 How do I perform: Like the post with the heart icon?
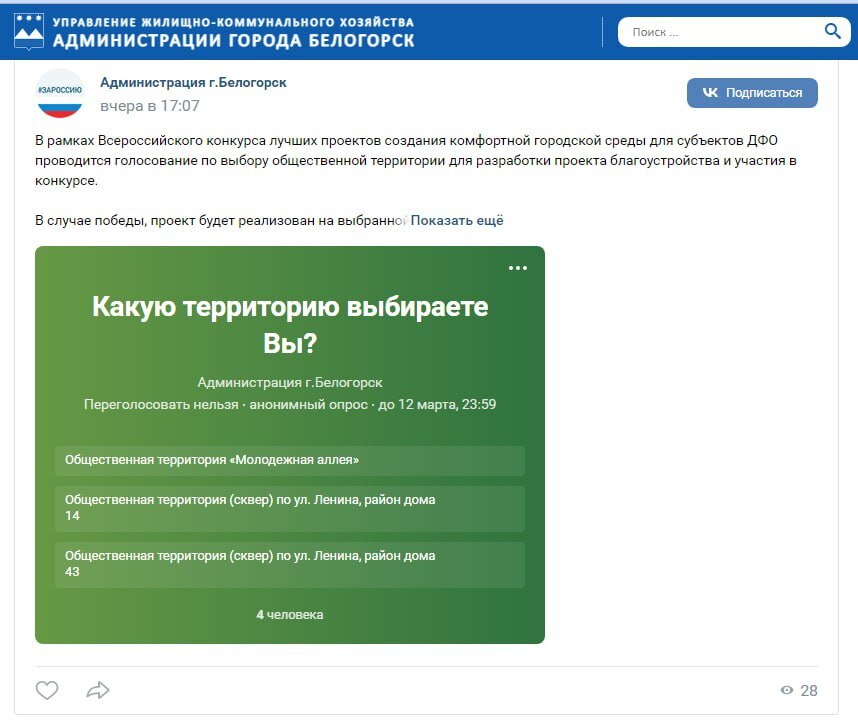[47, 690]
